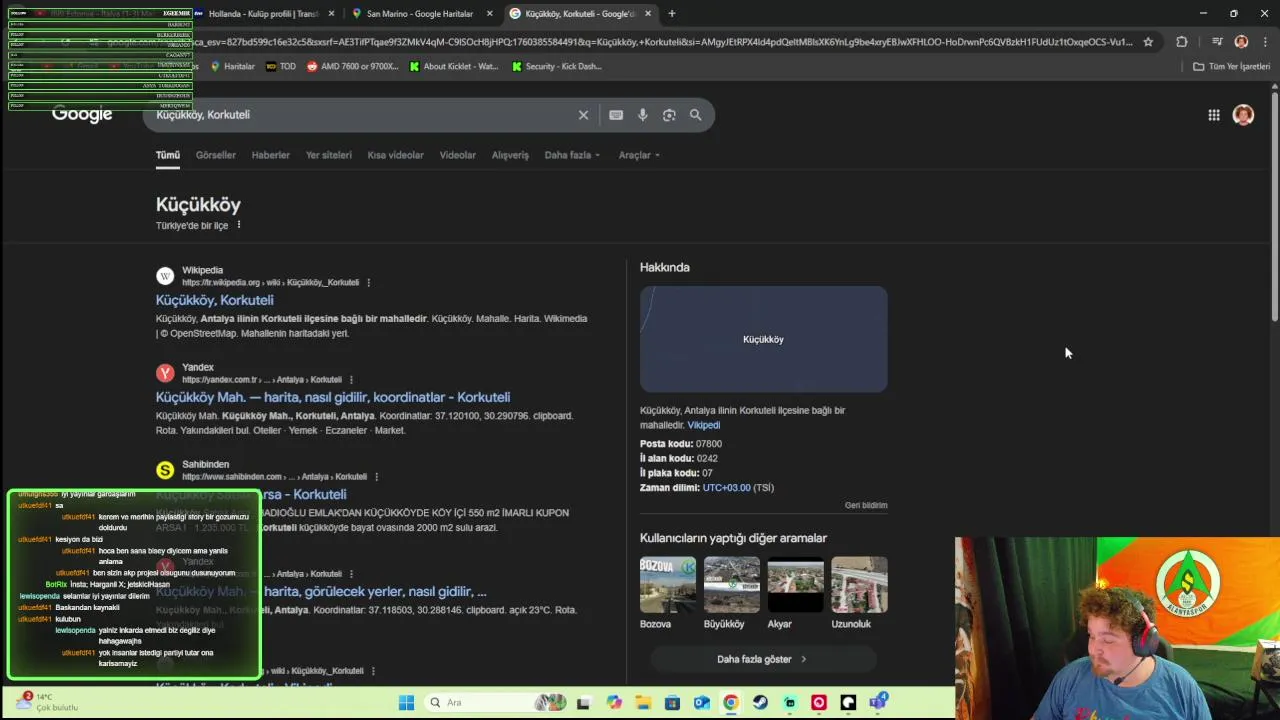Screen dimensions: 1280x720
Task: Open the Haritalar bookmark
Action: [232, 66]
